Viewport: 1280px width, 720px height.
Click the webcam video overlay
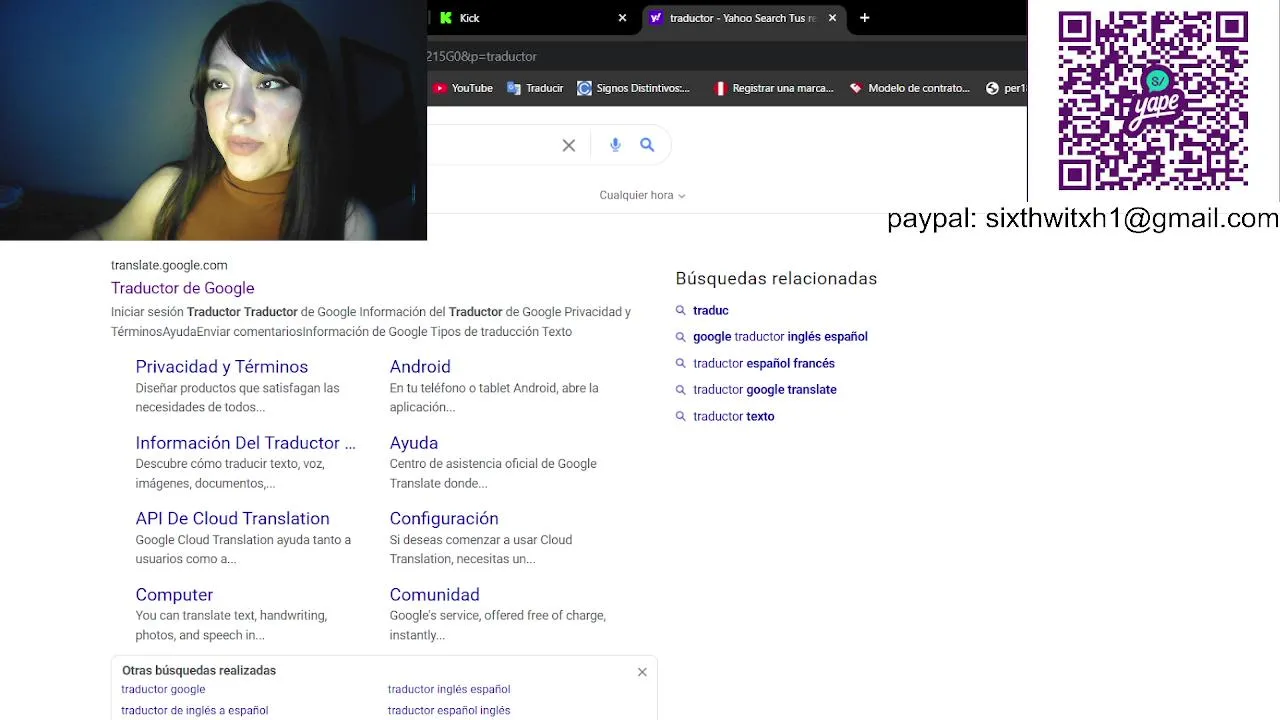pos(213,120)
